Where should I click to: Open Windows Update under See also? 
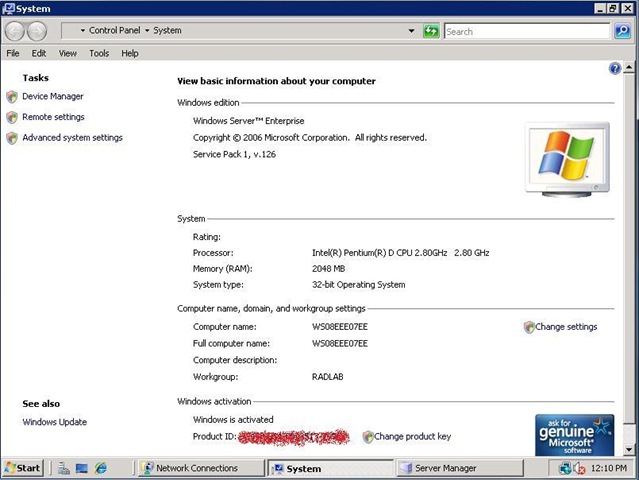(x=54, y=422)
